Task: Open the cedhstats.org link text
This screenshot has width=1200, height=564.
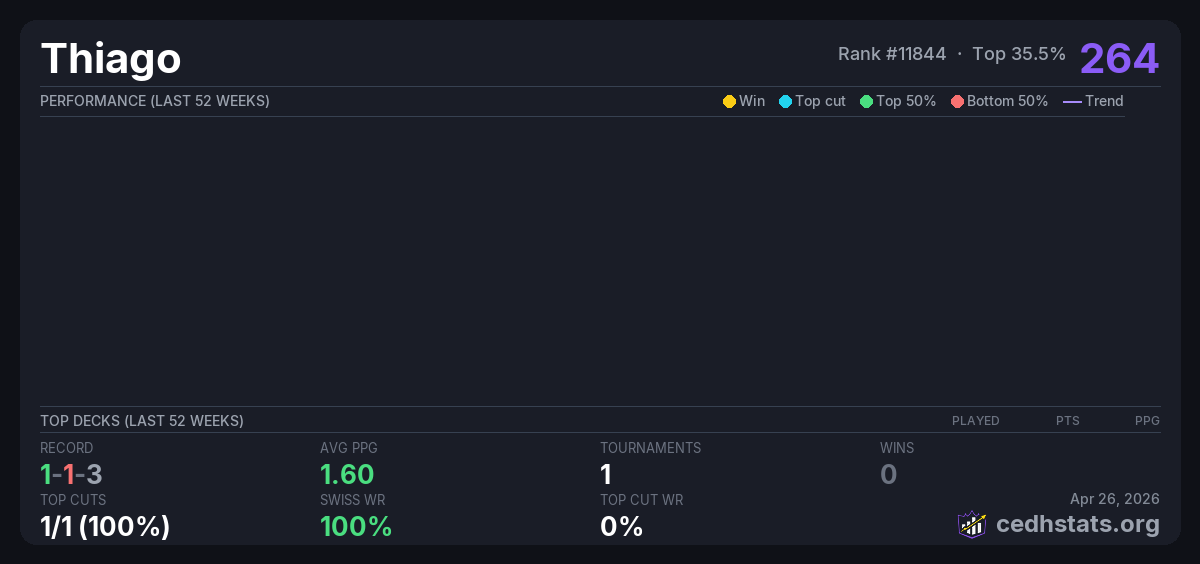Action: pos(1077,524)
